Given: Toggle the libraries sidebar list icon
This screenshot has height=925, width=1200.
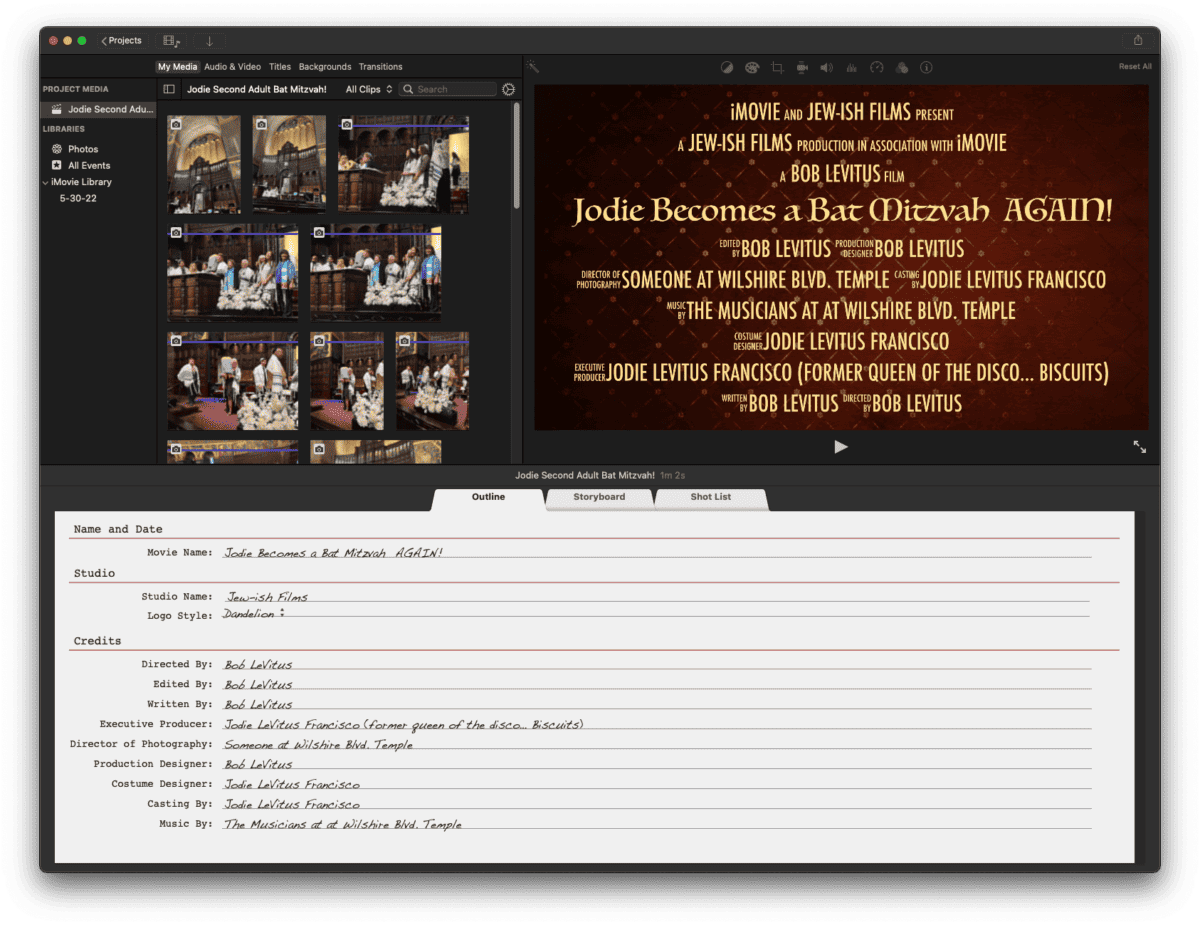Looking at the screenshot, I should coord(169,89).
